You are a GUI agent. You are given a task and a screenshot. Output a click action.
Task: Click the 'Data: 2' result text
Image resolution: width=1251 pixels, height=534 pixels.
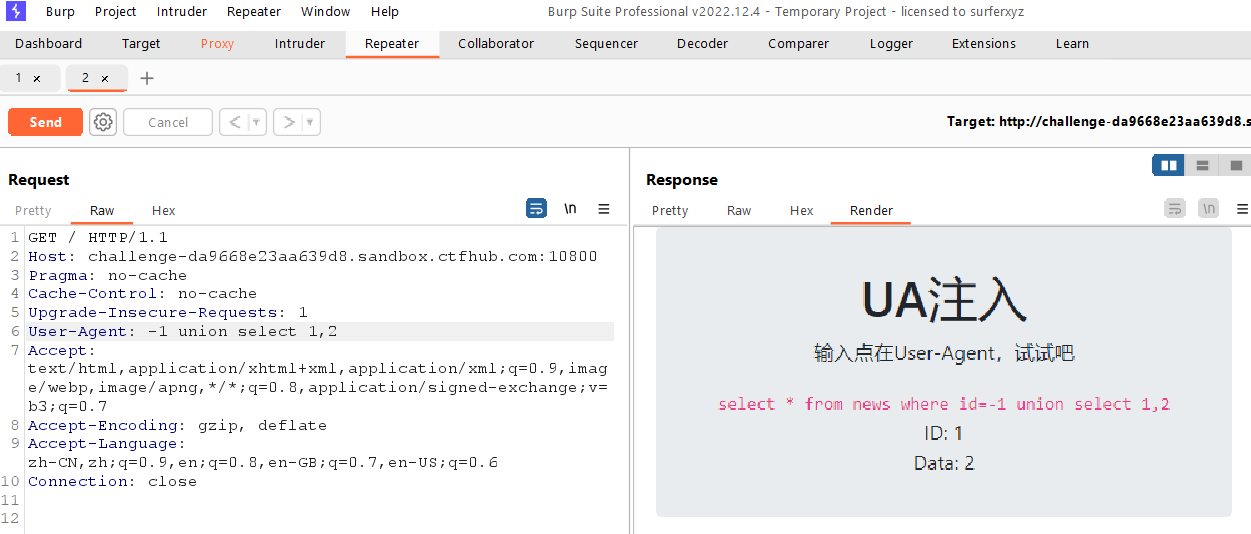click(x=944, y=463)
